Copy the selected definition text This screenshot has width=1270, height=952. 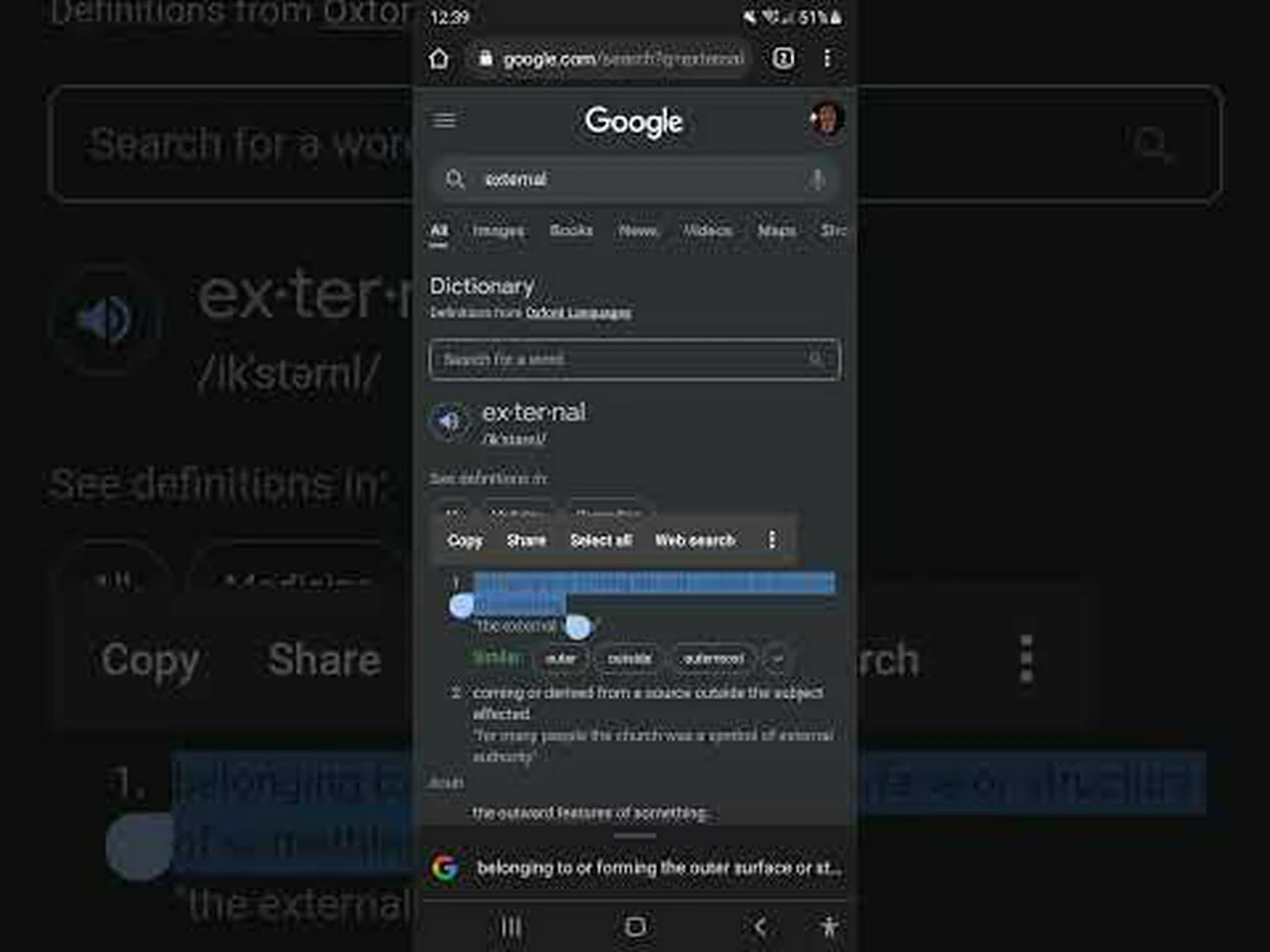pyautogui.click(x=464, y=540)
